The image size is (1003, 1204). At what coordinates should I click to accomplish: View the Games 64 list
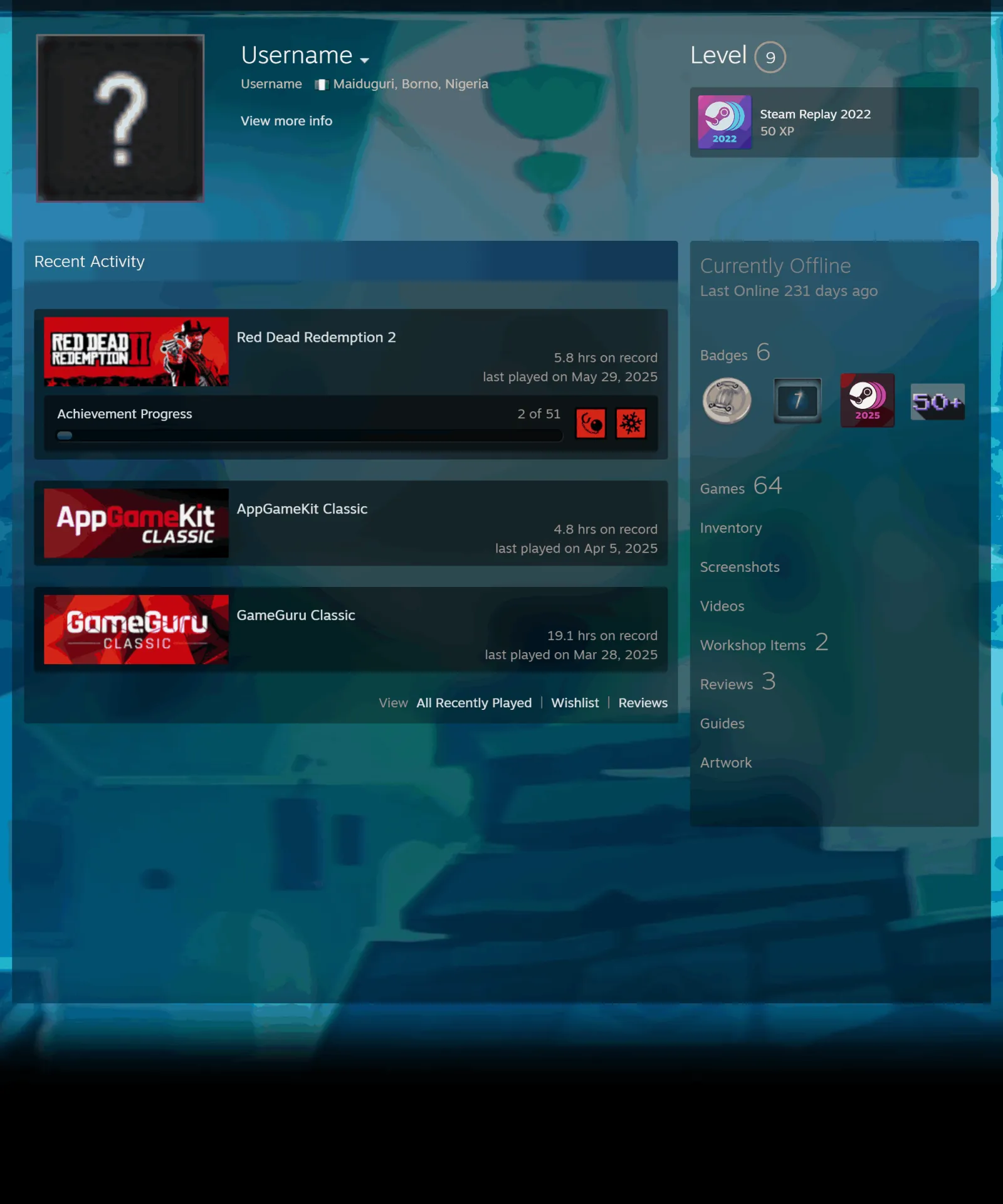[x=741, y=487]
